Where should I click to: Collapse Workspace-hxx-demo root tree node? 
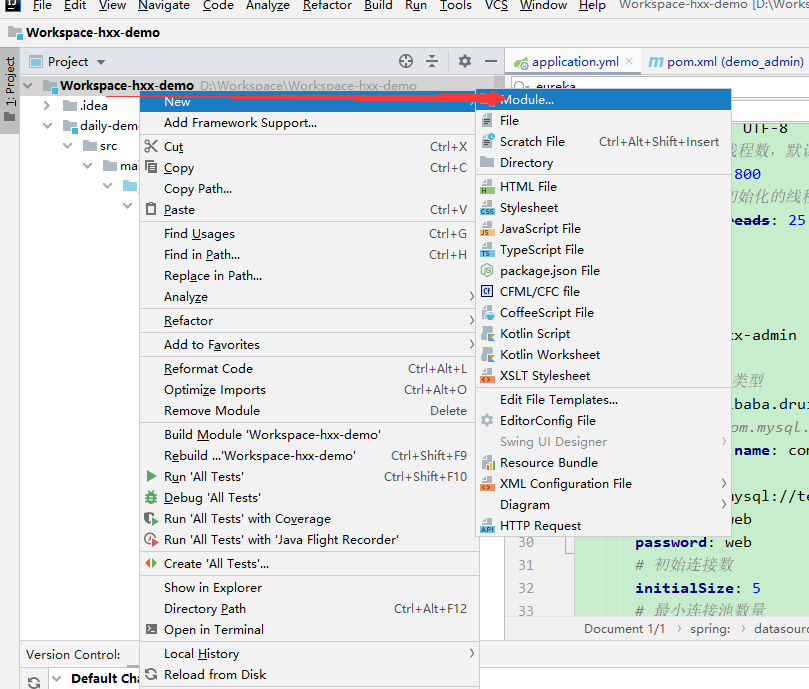28,86
